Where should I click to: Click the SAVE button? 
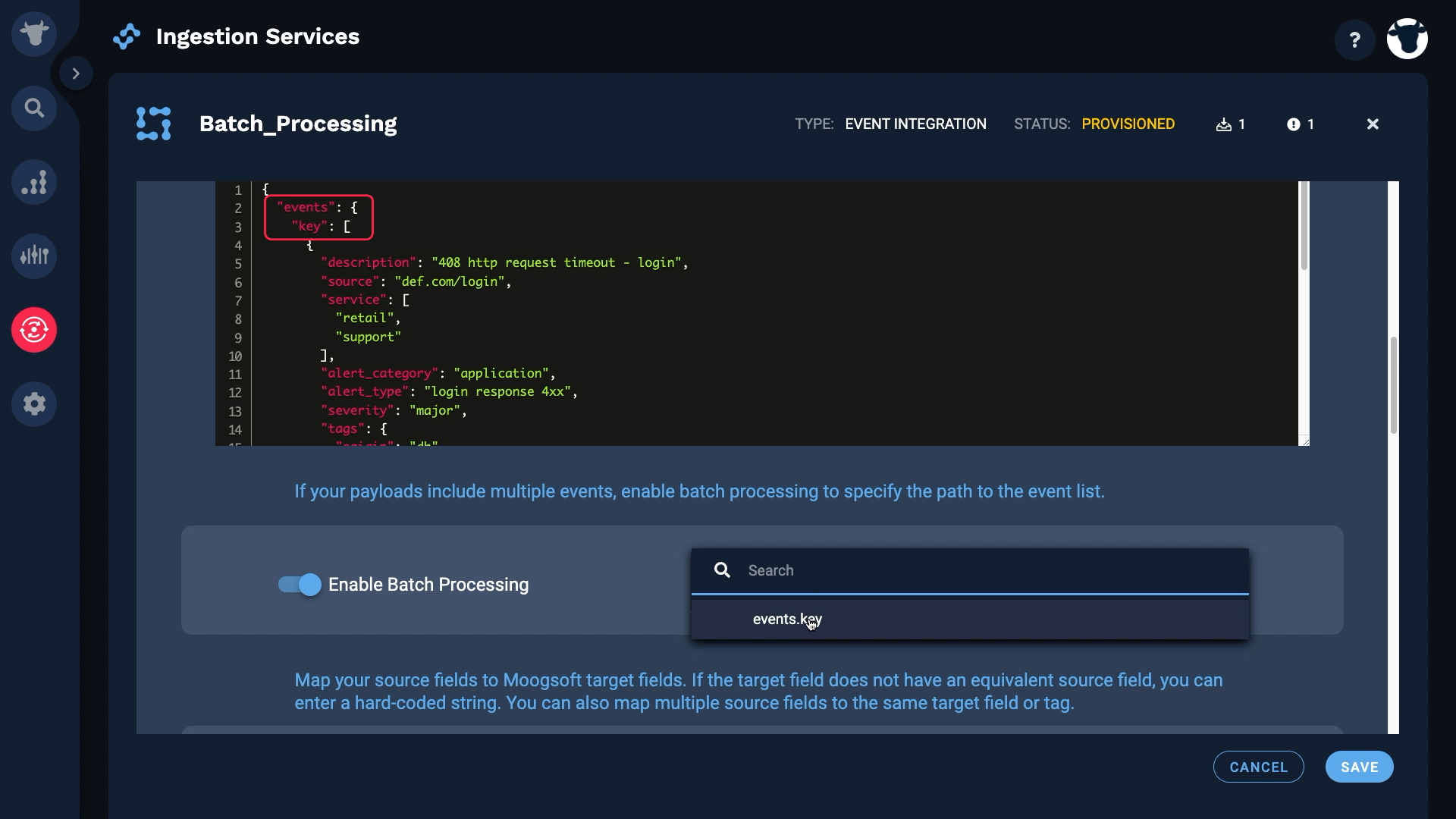pos(1359,767)
